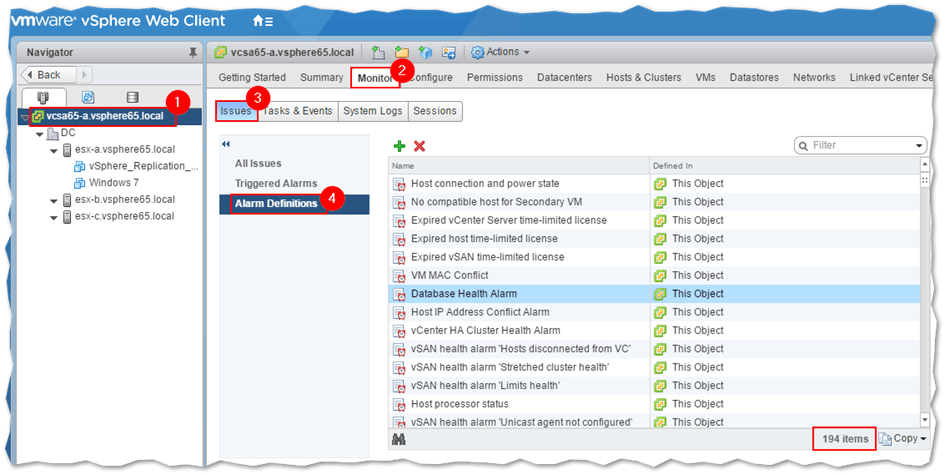Switch to the Hosts and Clusters navigator icon tab
945x475 pixels.
click(x=43, y=97)
